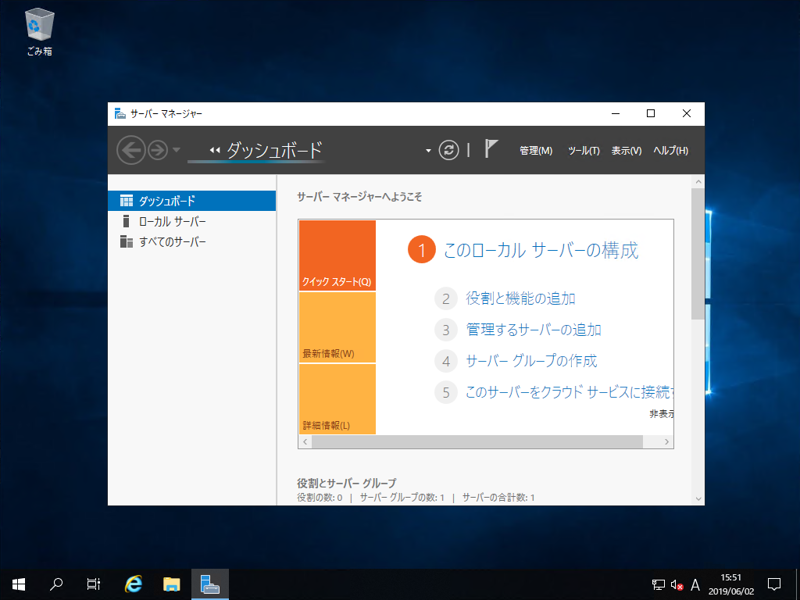Click the 非表示 hide link
The height and width of the screenshot is (600, 800).
[x=661, y=414]
